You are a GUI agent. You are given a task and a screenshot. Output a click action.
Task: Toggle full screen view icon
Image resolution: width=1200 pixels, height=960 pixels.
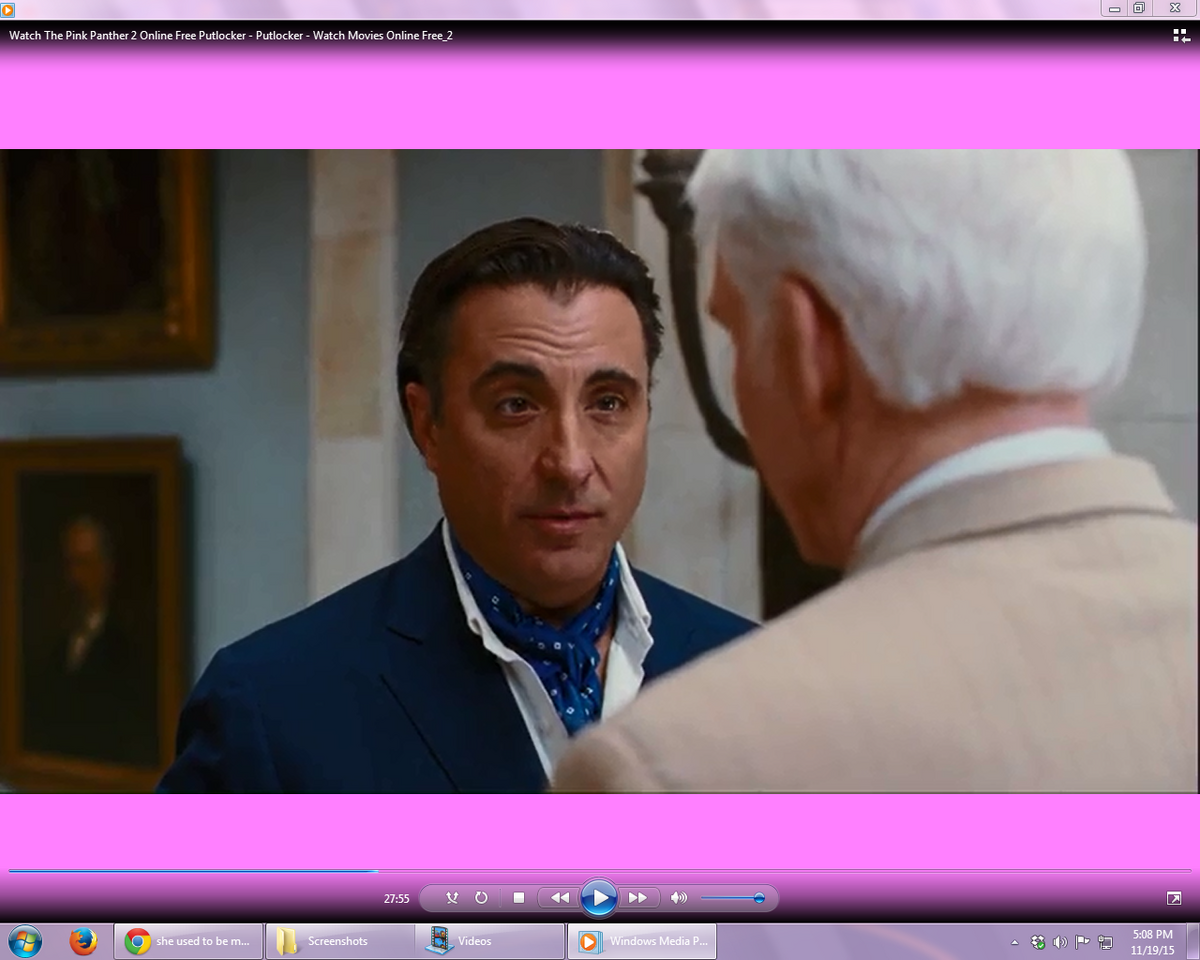1174,898
